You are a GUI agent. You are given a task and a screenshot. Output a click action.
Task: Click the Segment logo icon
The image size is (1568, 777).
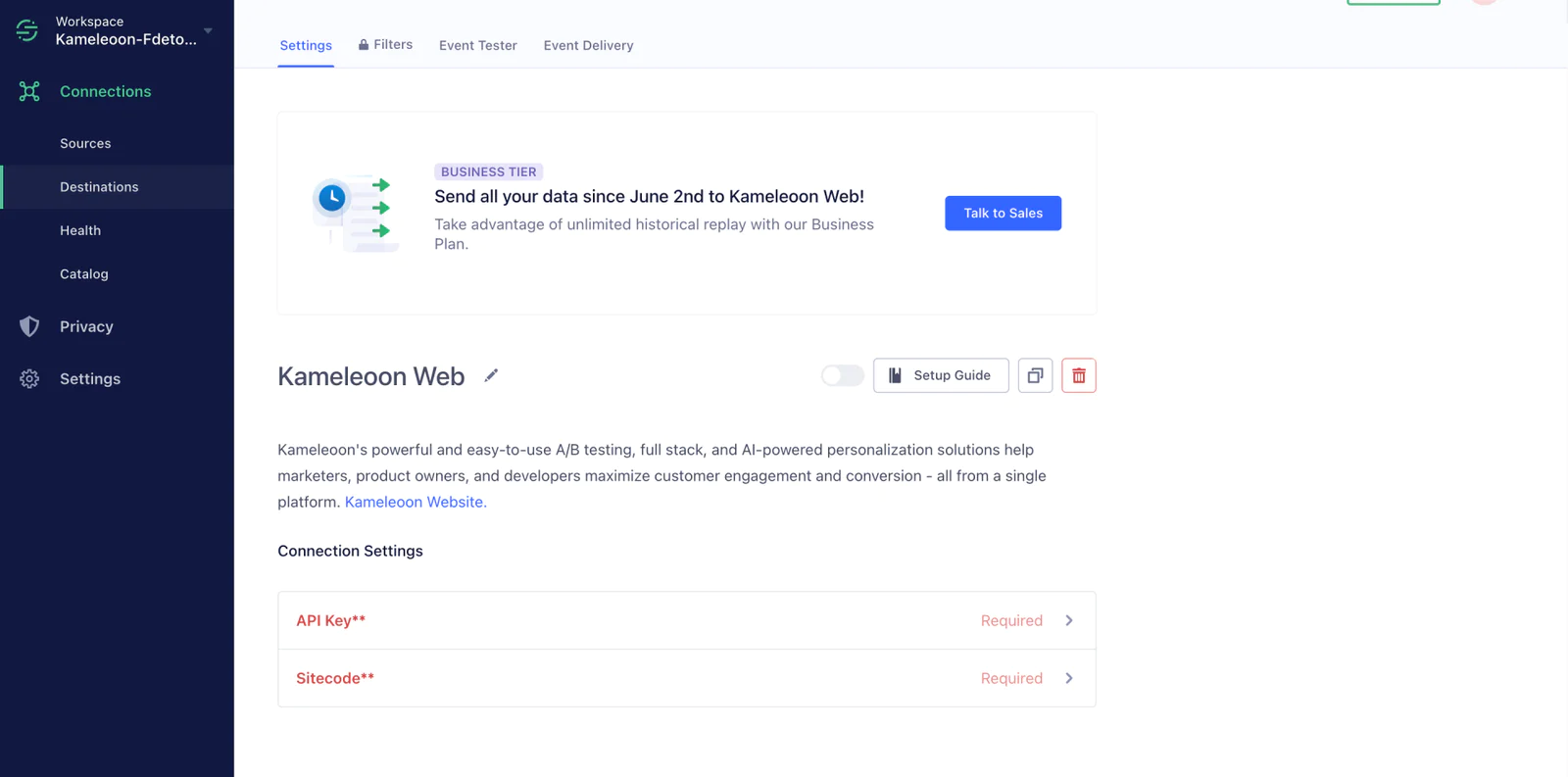click(27, 30)
